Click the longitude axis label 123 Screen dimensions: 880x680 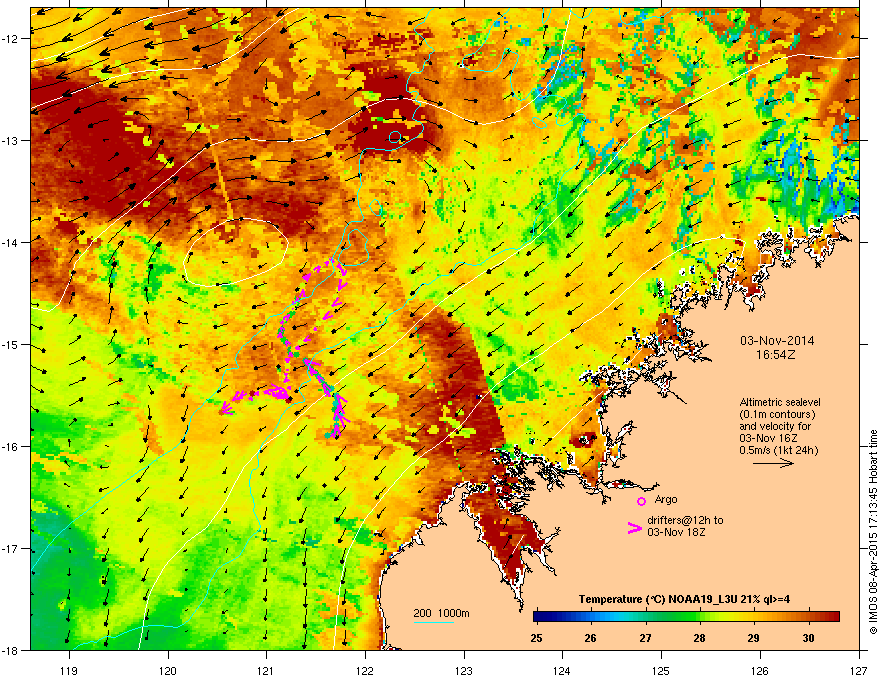[x=464, y=670]
